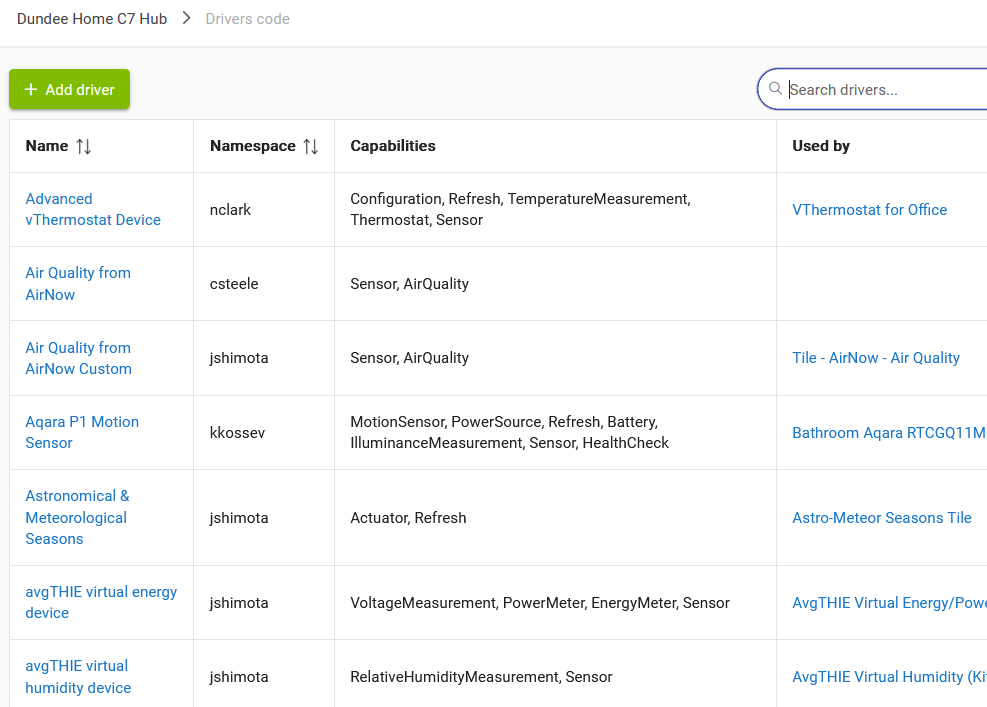
Task: Open Astro-Meteor Seasons Tile device link
Action: [x=881, y=518]
